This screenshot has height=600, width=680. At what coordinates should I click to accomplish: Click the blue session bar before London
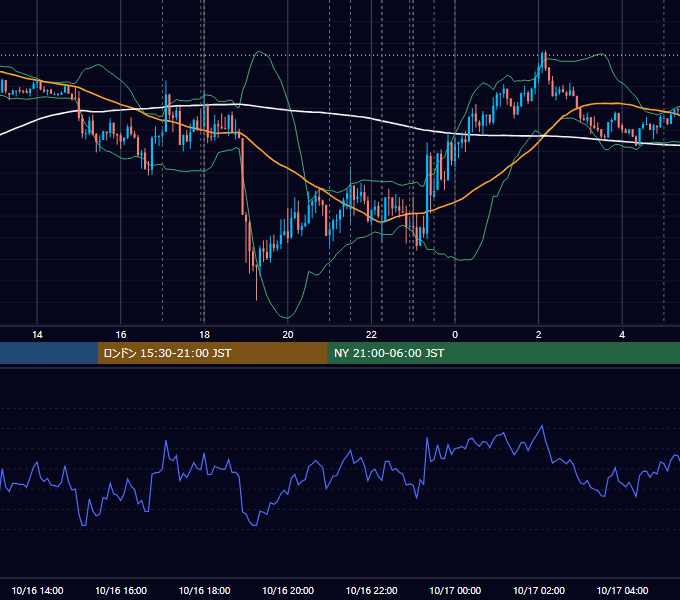[49, 353]
